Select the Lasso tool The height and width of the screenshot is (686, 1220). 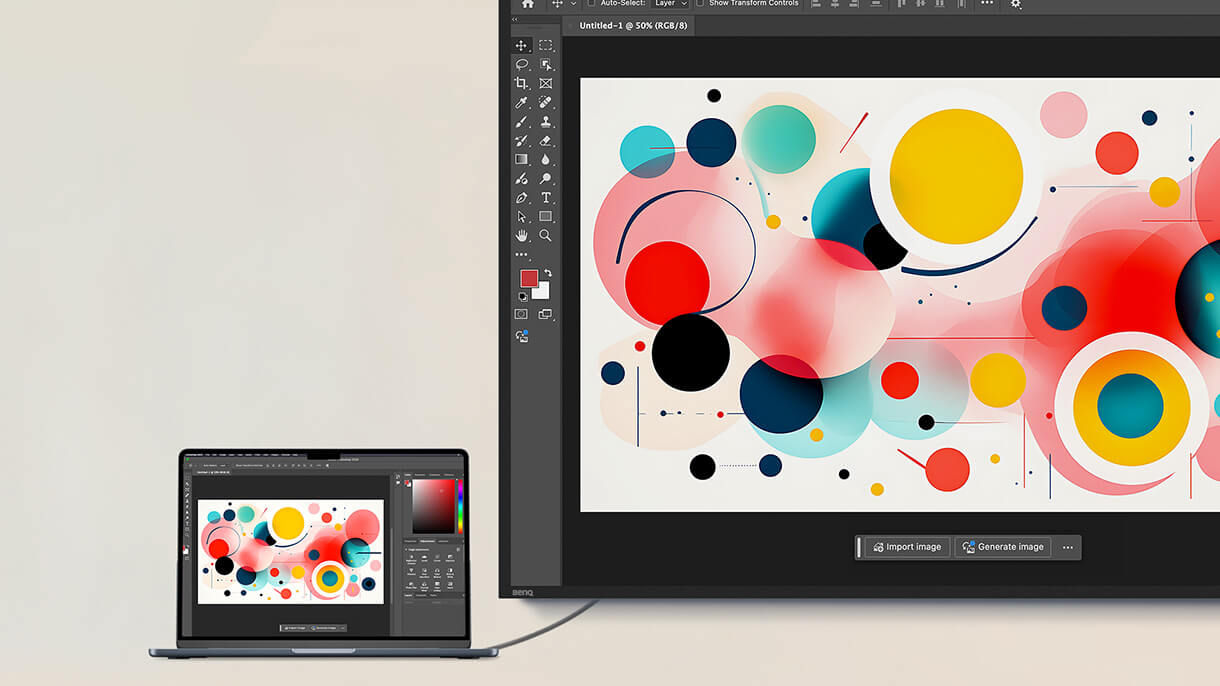[521, 64]
